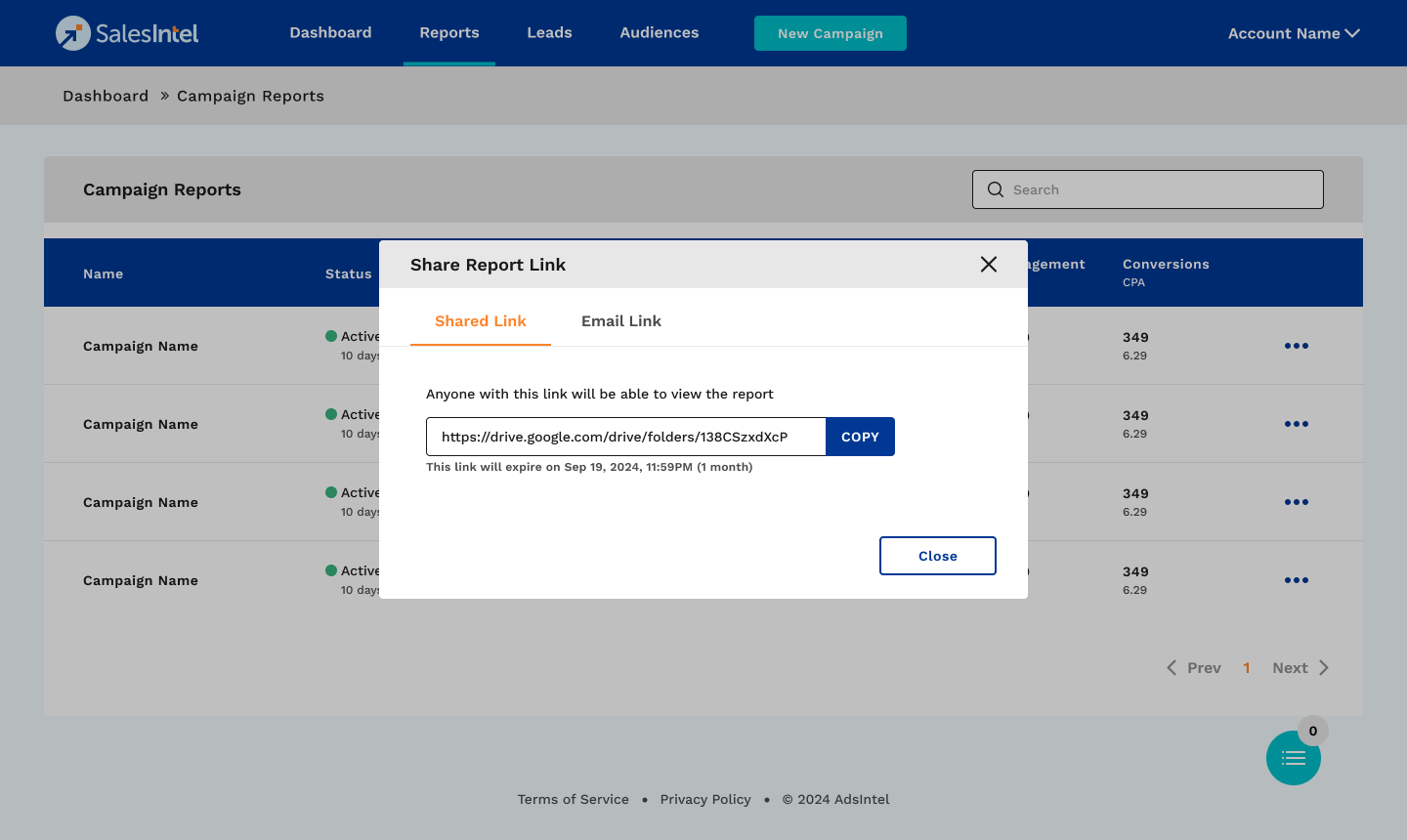Open the third campaign's three-dot menu
1407x840 pixels.
coord(1296,502)
